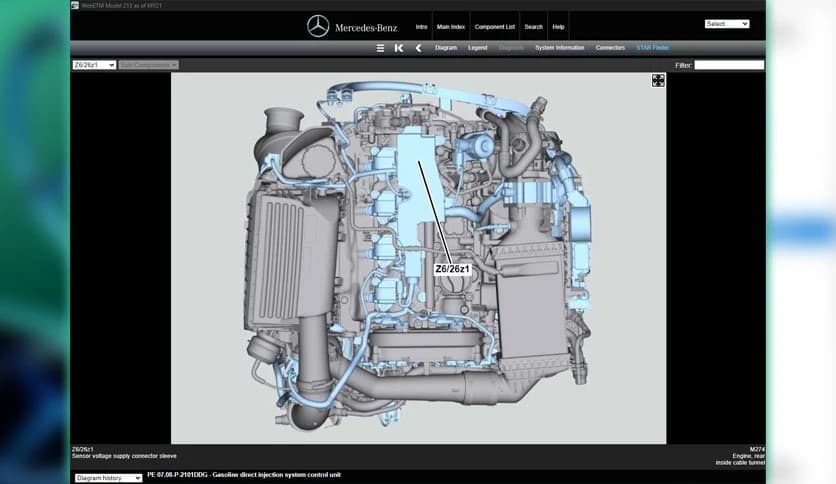Screen dimensions: 836x484
Task: Open the Sub Components dropdown
Action: [148, 65]
